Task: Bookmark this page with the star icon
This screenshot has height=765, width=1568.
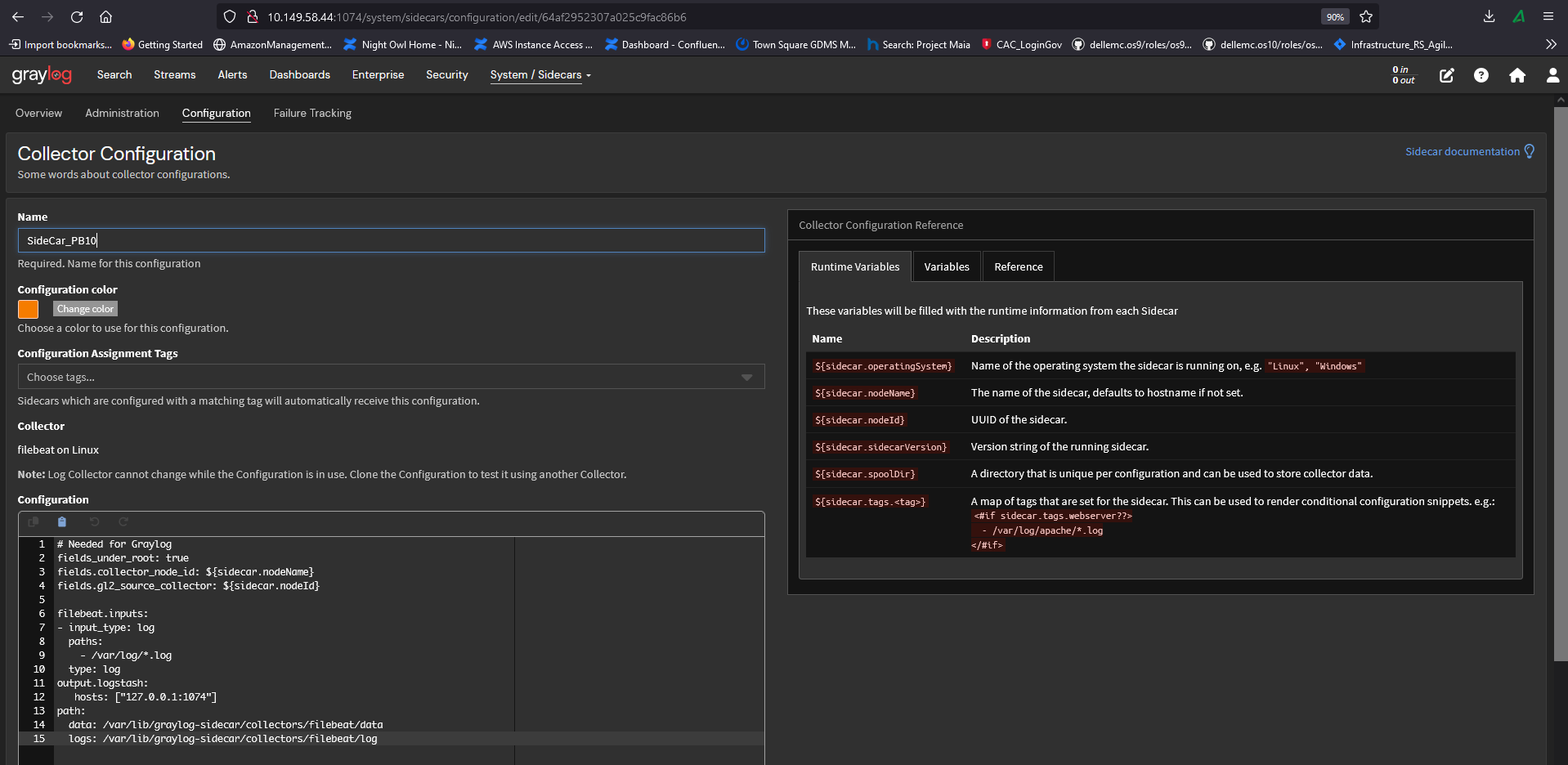Action: tap(1365, 16)
